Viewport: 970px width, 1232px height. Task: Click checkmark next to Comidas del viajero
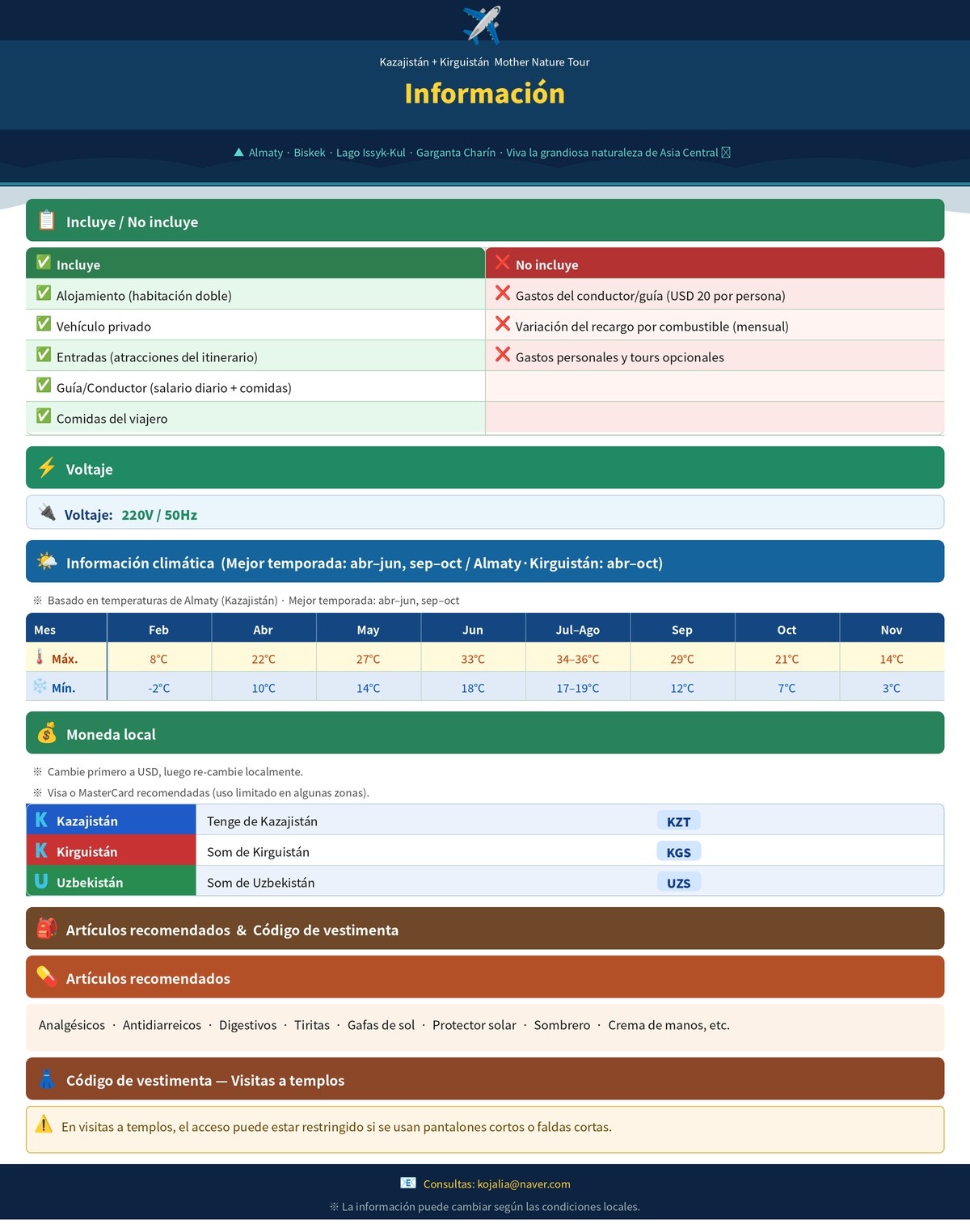coord(44,416)
